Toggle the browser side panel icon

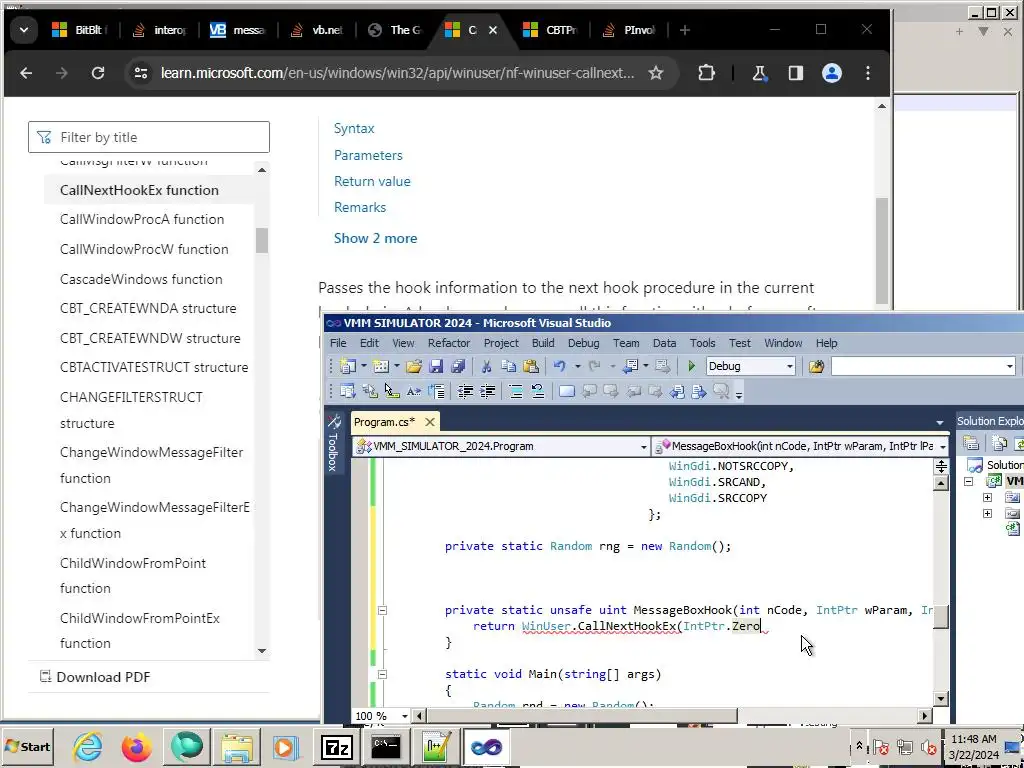click(795, 73)
